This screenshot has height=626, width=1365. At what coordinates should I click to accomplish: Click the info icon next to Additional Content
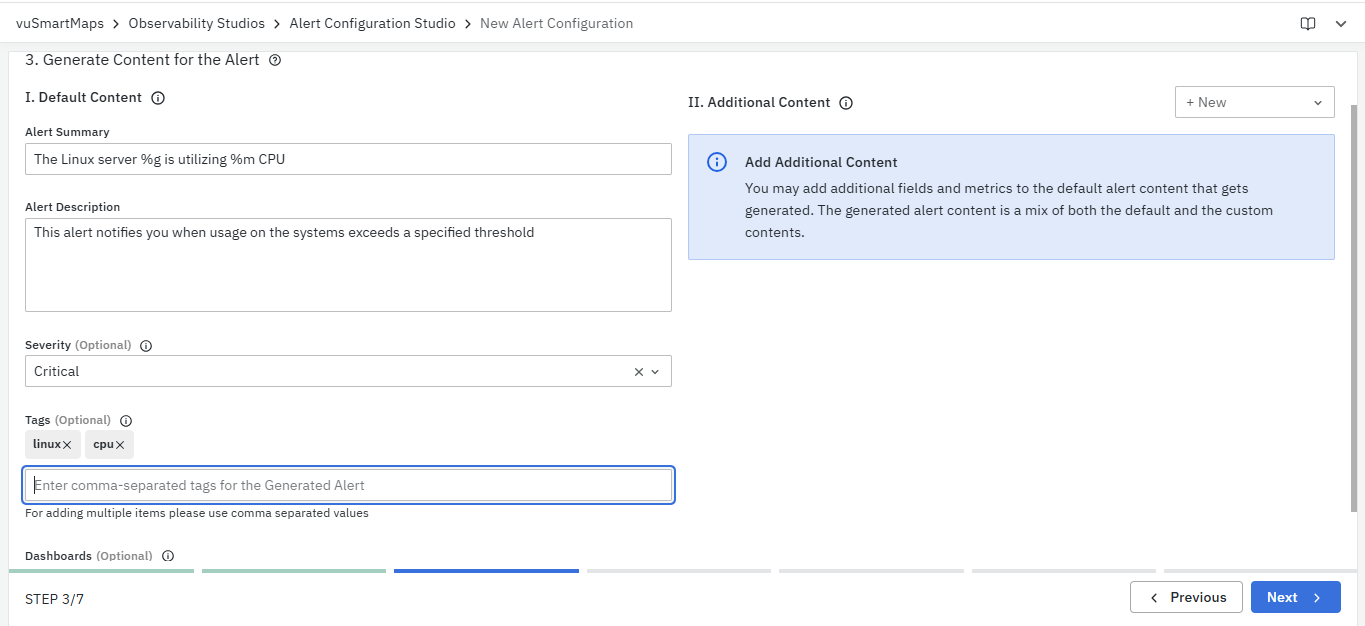pos(846,103)
